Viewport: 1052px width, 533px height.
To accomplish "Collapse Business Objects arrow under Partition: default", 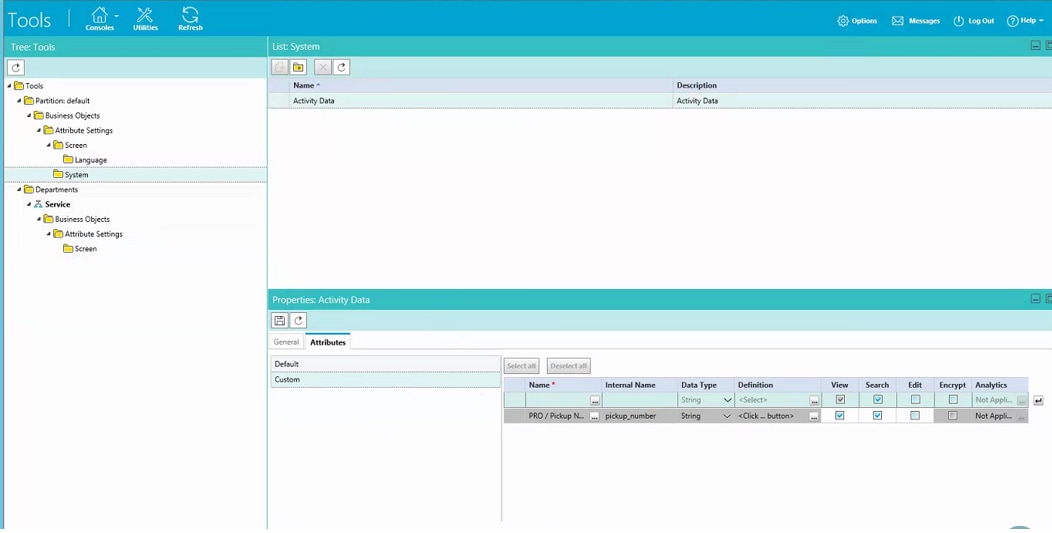I will pos(29,115).
